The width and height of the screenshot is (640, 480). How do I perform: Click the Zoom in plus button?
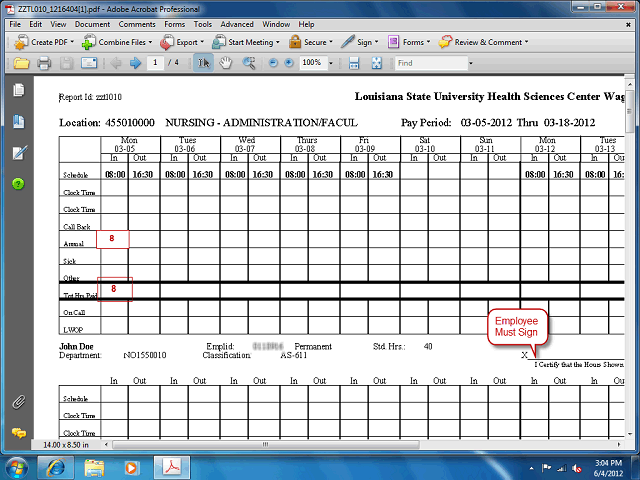(x=289, y=63)
